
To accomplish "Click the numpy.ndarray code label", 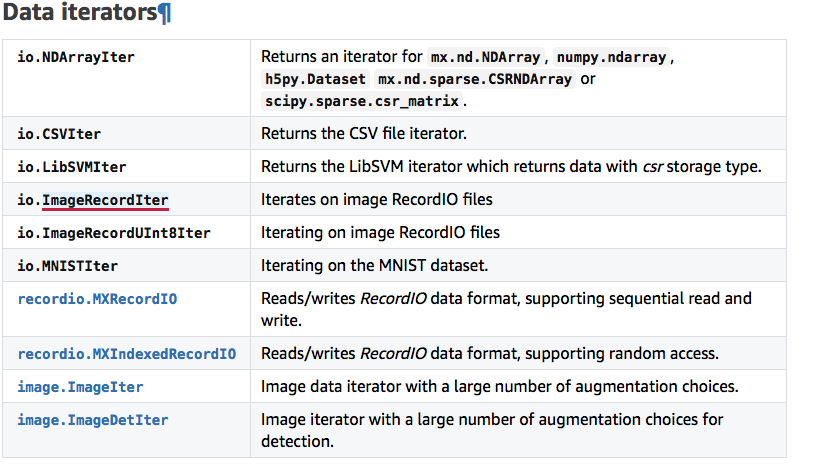I will tap(612, 58).
